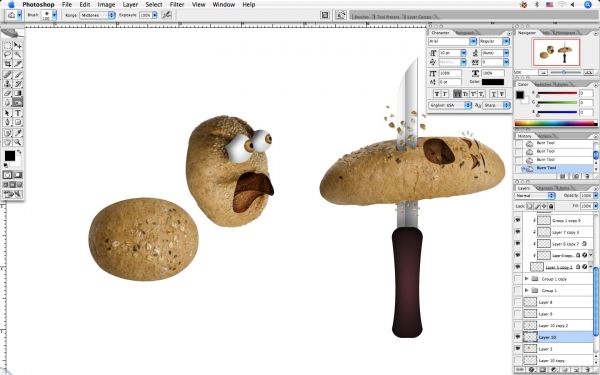Select the Path Selection tool
The height and width of the screenshot is (375, 600).
(7, 113)
